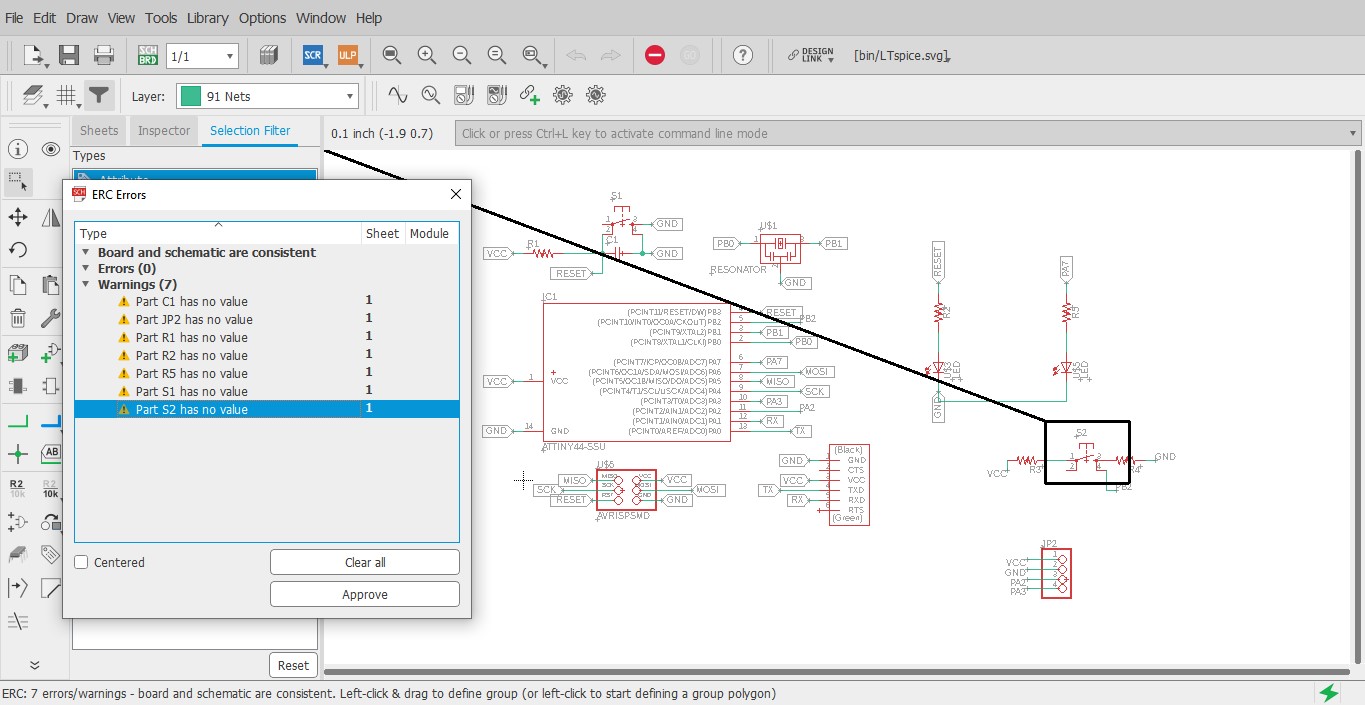Click the Zoom in magnifier icon
The image size is (1365, 705).
pyautogui.click(x=427, y=56)
